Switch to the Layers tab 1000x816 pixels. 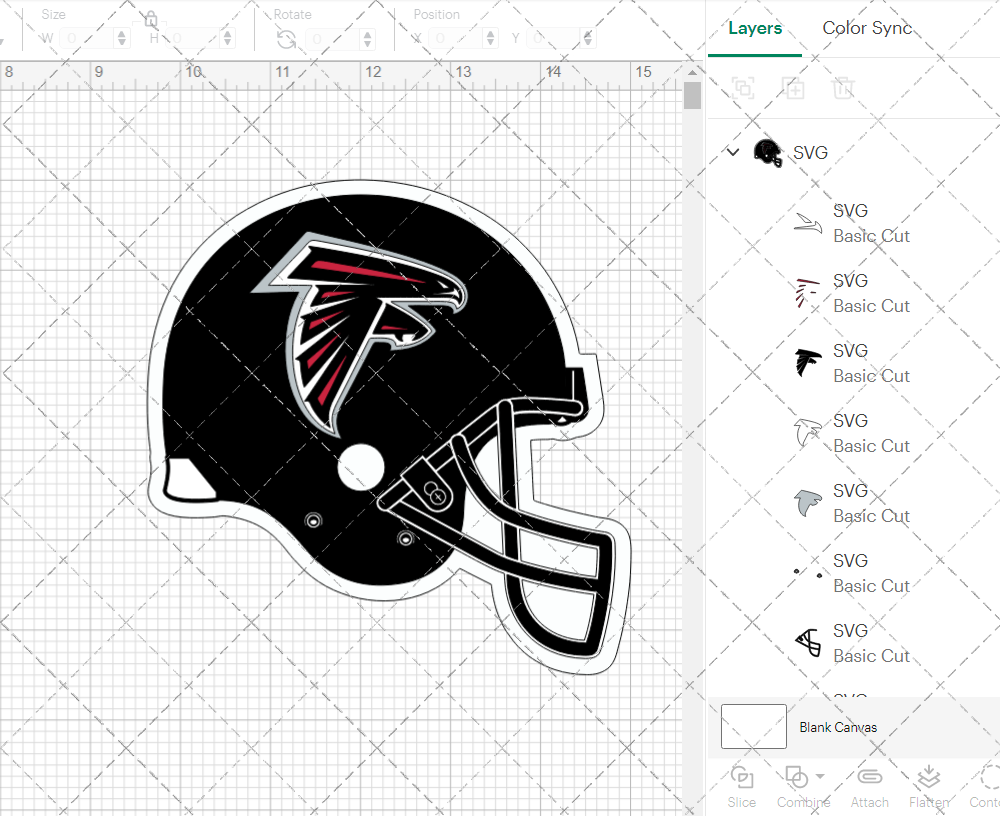pyautogui.click(x=755, y=28)
